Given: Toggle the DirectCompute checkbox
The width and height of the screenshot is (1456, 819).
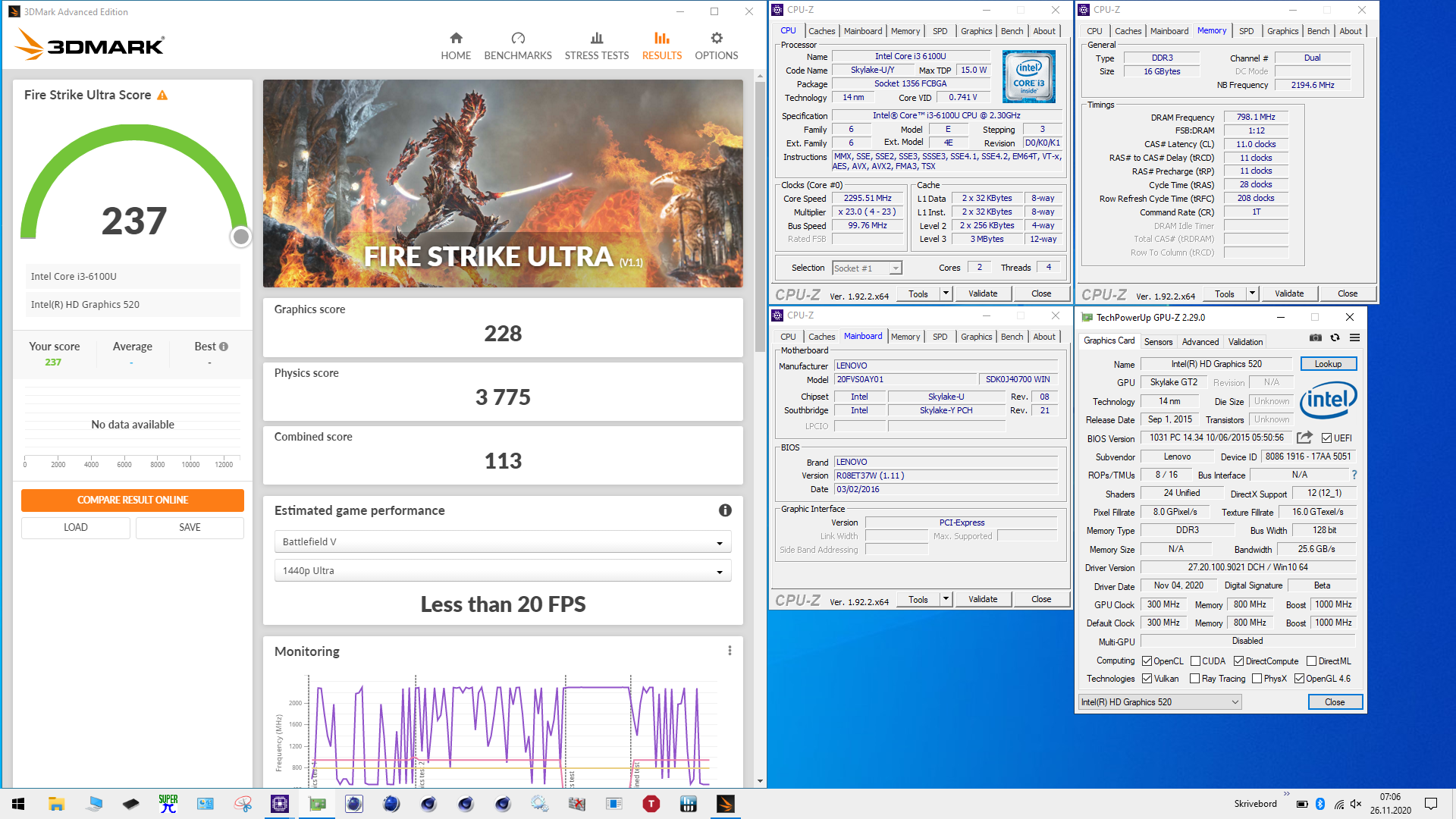Looking at the screenshot, I should coord(1238,661).
